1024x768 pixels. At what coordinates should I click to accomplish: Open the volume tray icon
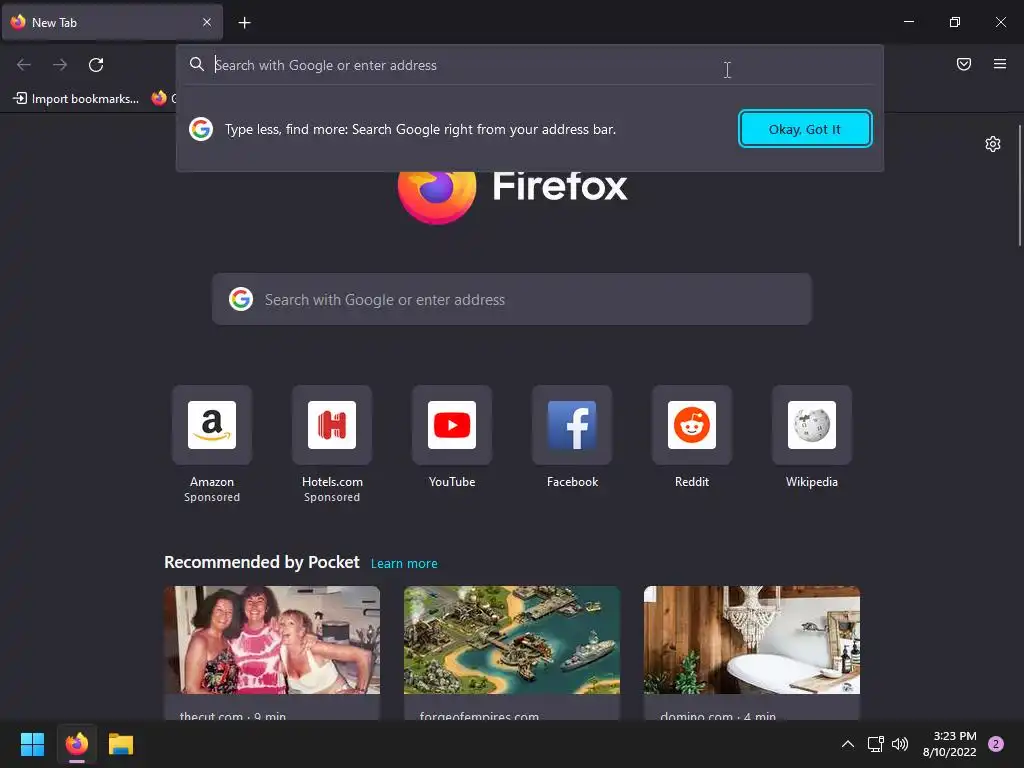(900, 744)
